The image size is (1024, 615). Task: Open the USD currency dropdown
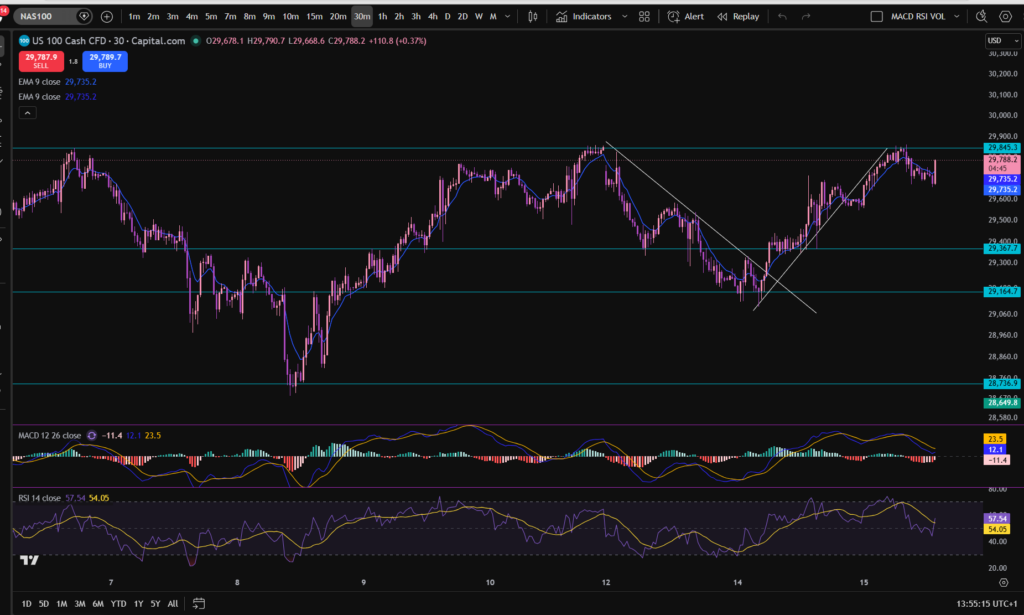(1002, 40)
